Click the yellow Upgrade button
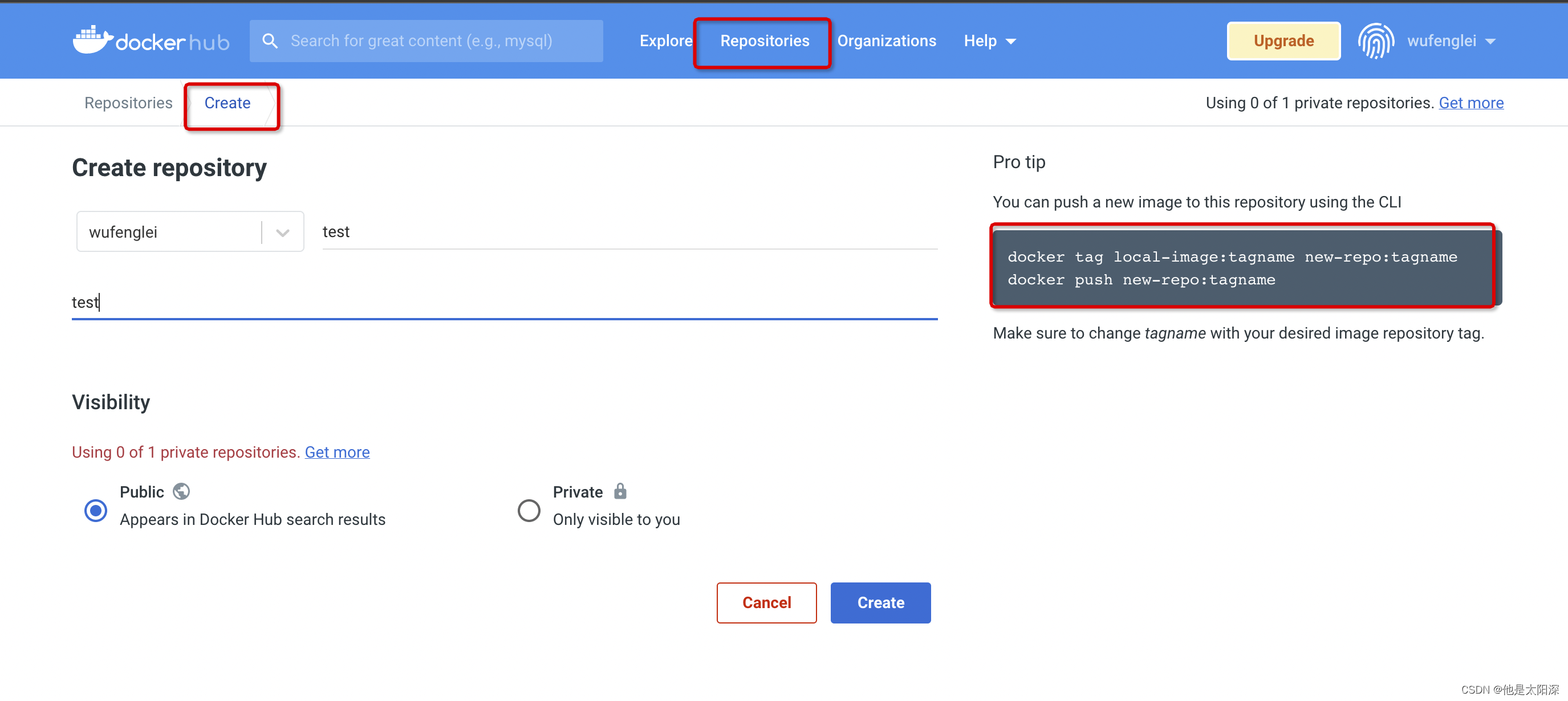Screen dimensions: 1568x701 click(x=1283, y=41)
